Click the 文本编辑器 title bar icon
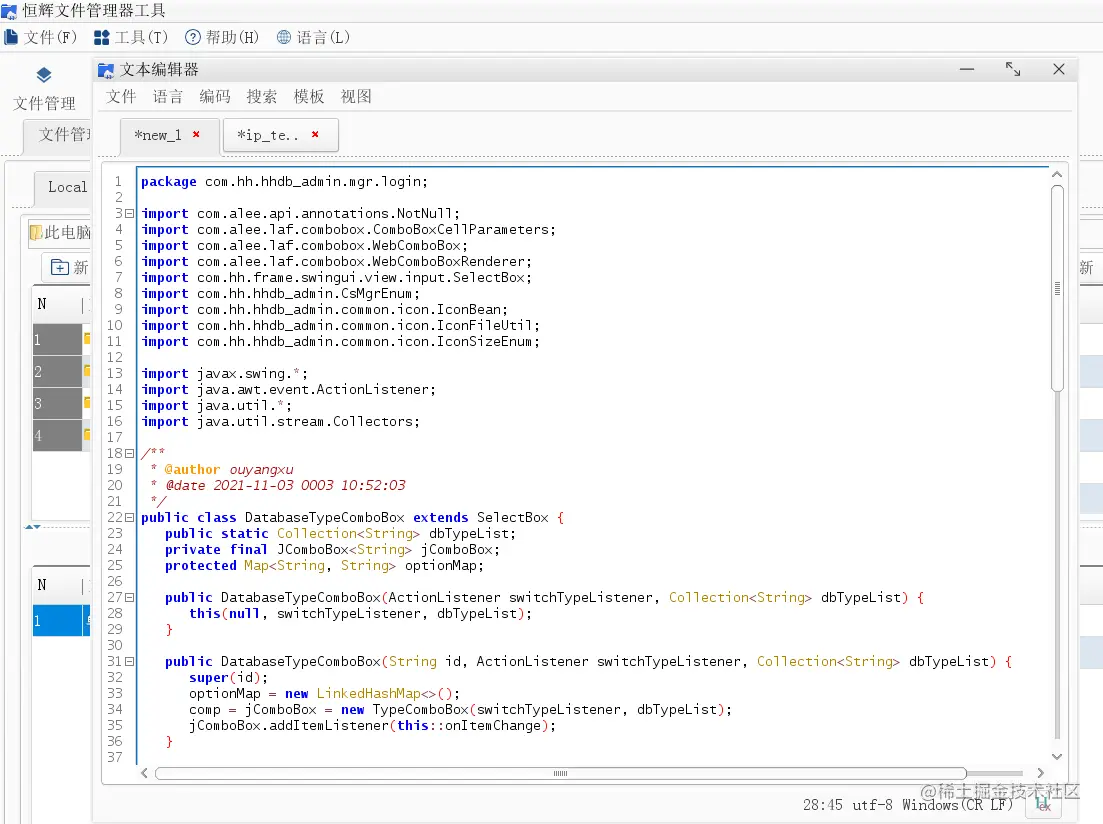1103x824 pixels. [x=106, y=70]
